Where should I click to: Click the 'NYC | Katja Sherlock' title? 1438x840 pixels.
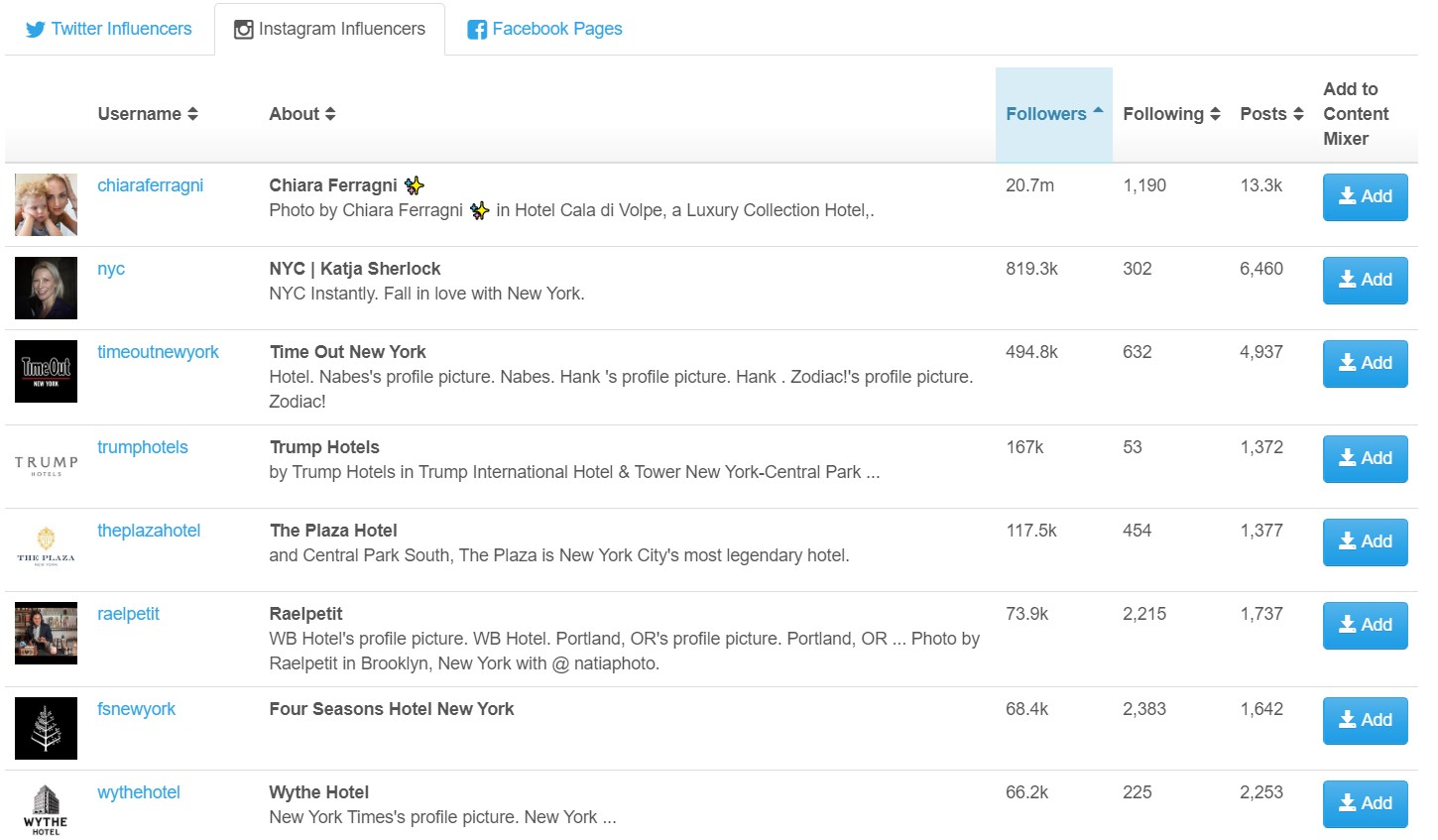355,269
